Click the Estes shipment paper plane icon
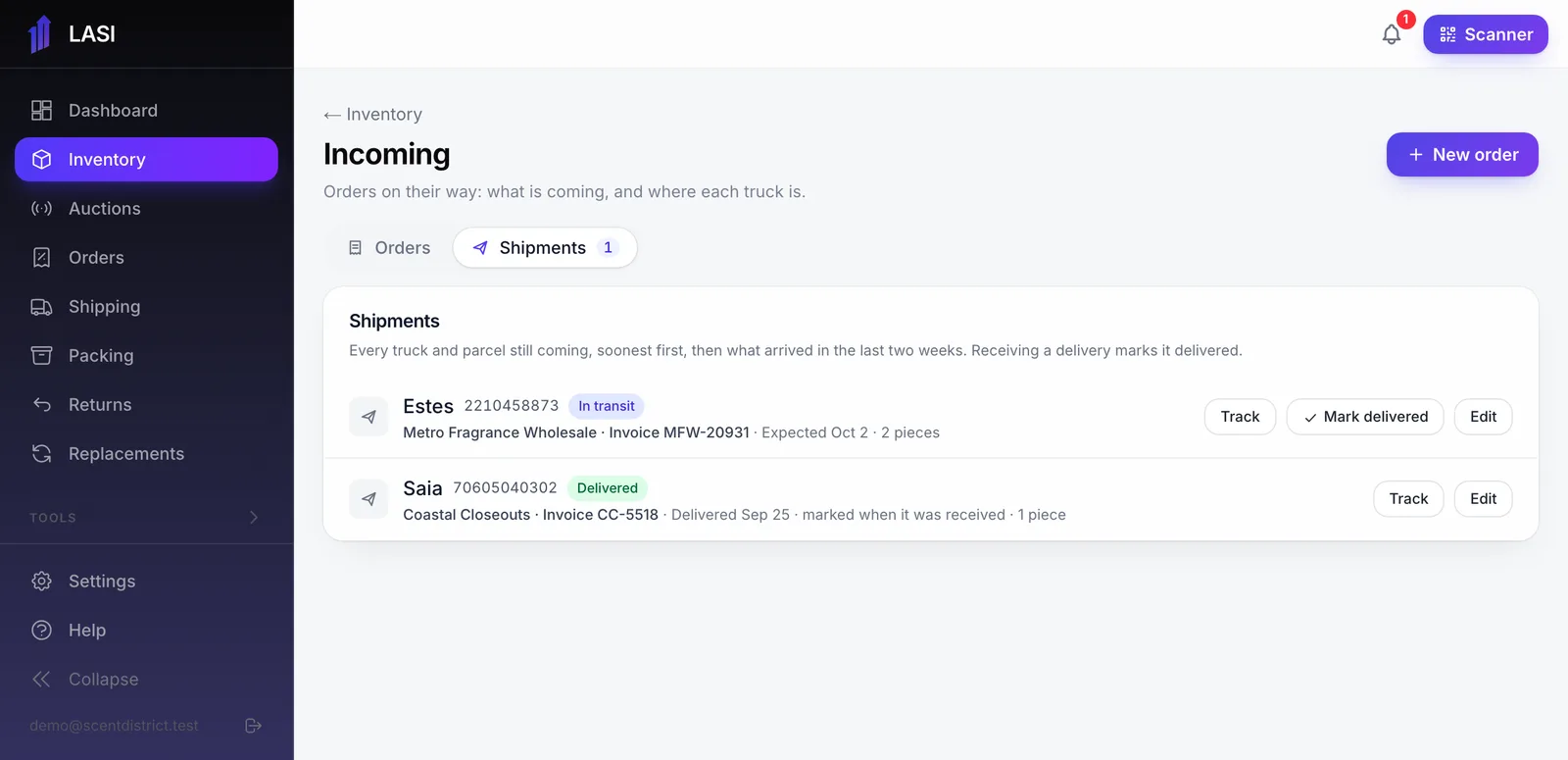 tap(368, 417)
